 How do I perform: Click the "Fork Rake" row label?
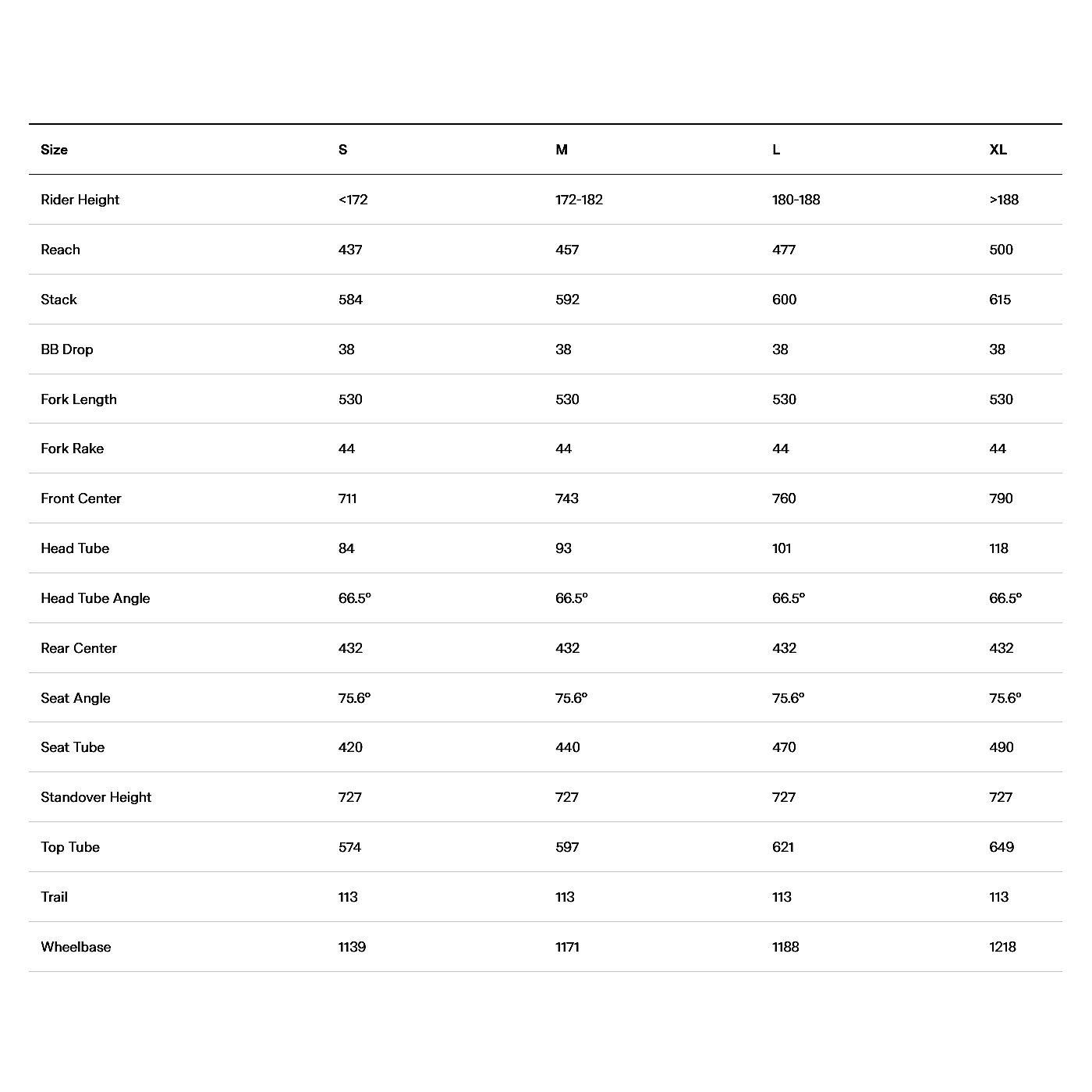coord(73,448)
